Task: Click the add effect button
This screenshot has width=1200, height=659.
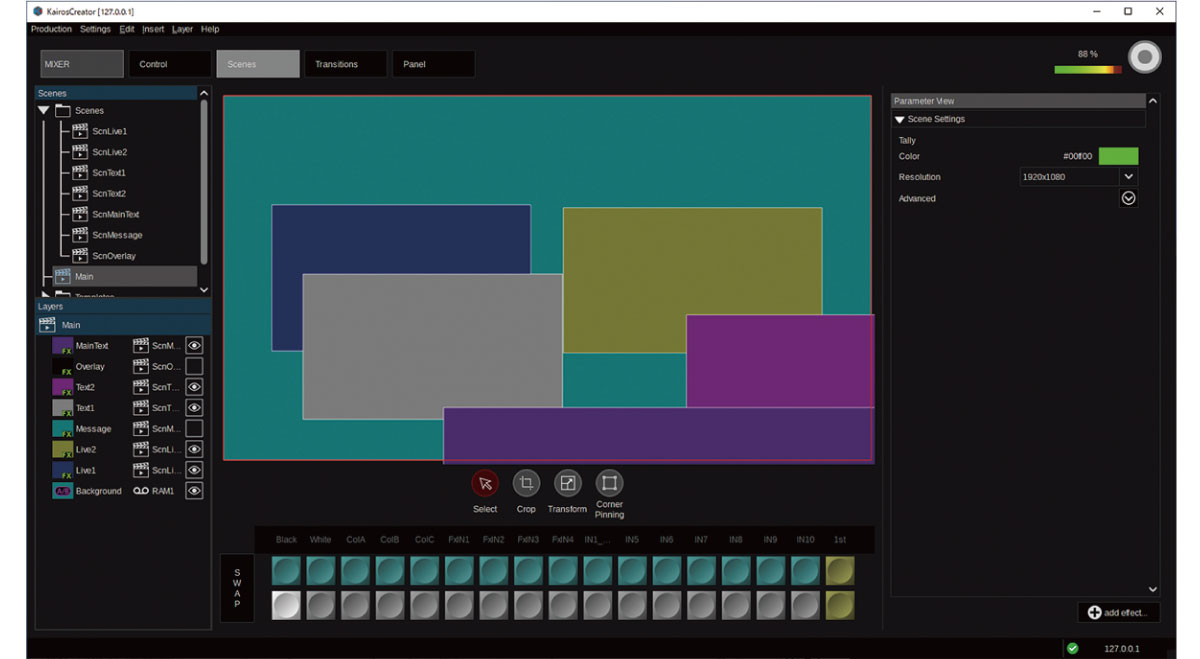Action: (1118, 612)
